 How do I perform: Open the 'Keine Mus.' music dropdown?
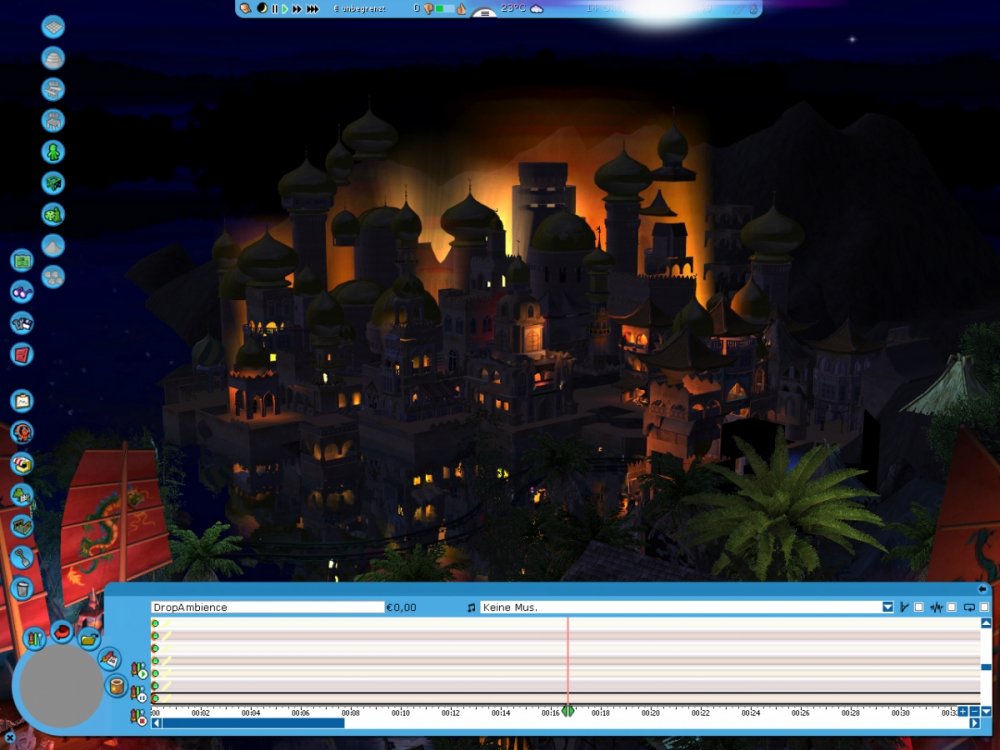[x=887, y=607]
